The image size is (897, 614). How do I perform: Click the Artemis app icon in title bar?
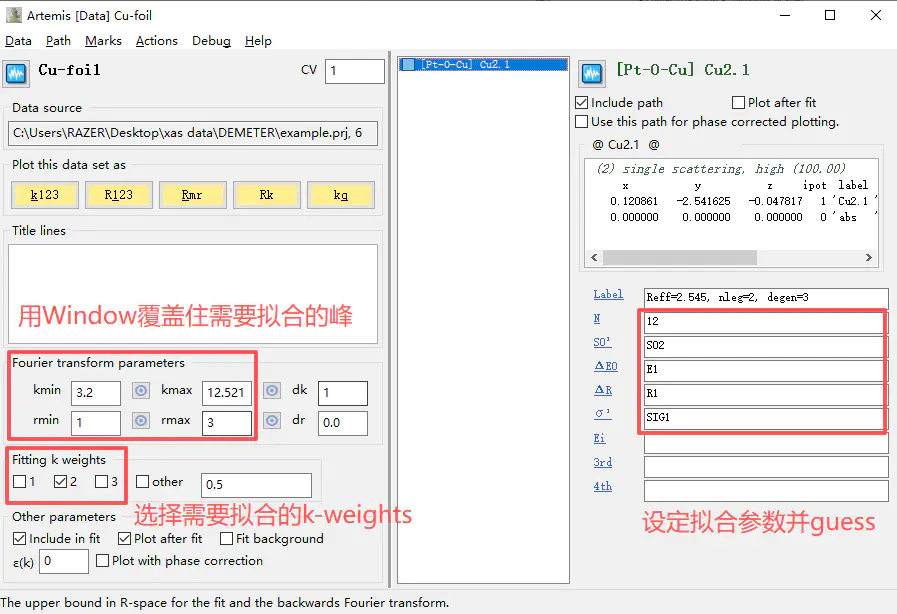pos(14,15)
